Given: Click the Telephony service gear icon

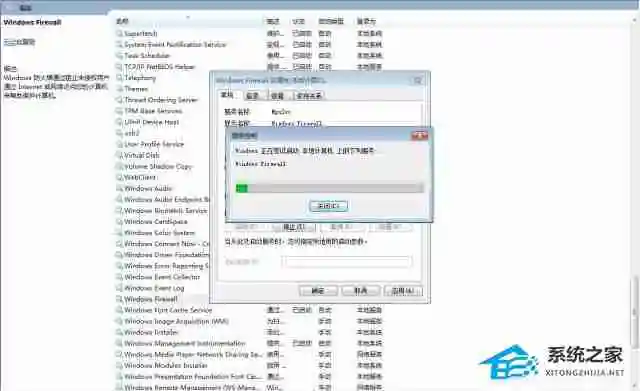Looking at the screenshot, I should click(119, 78).
